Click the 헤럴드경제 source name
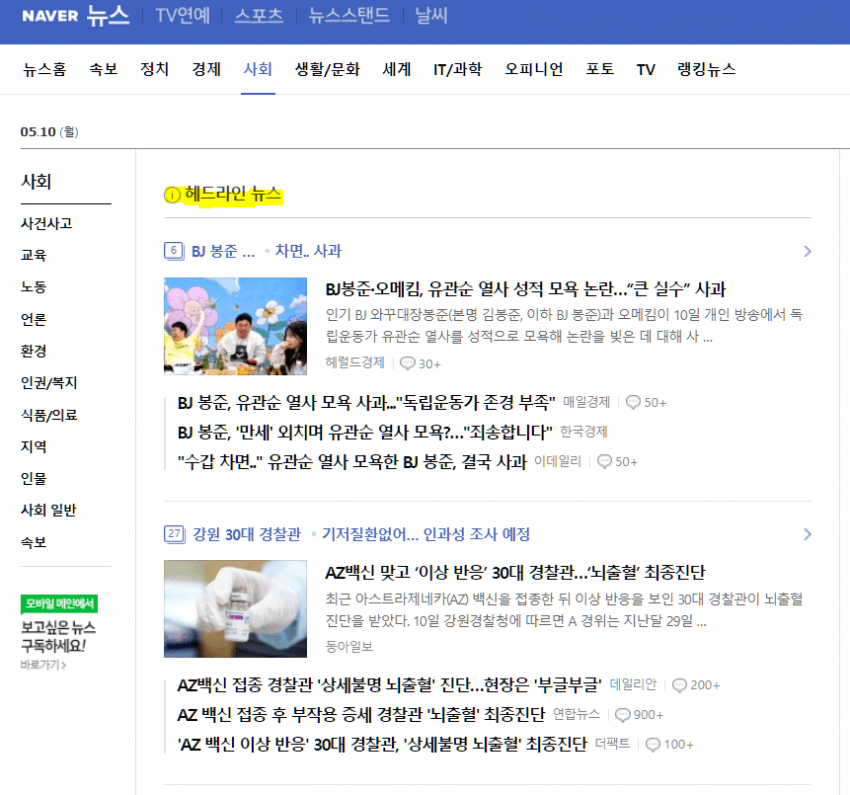The width and height of the screenshot is (850, 795). pos(355,363)
